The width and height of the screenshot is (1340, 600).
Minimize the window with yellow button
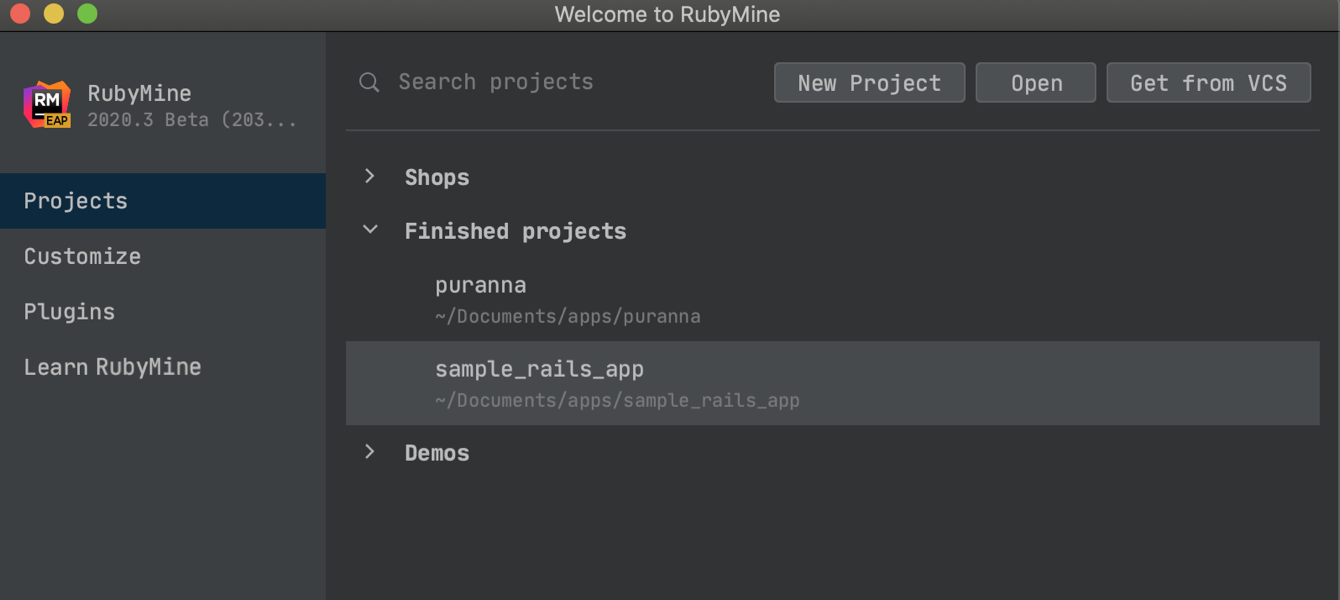[x=55, y=14]
